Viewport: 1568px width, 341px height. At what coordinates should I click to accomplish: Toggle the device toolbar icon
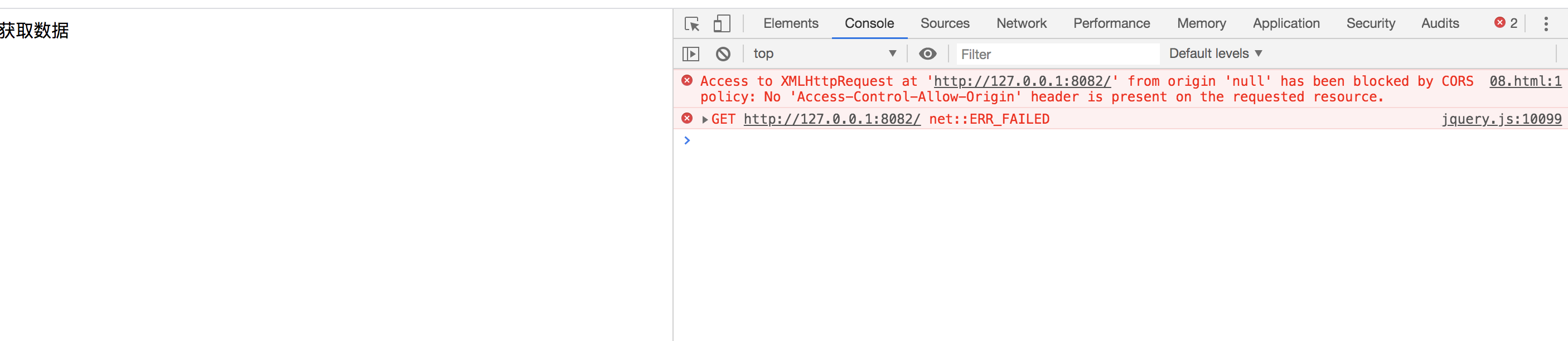(722, 24)
